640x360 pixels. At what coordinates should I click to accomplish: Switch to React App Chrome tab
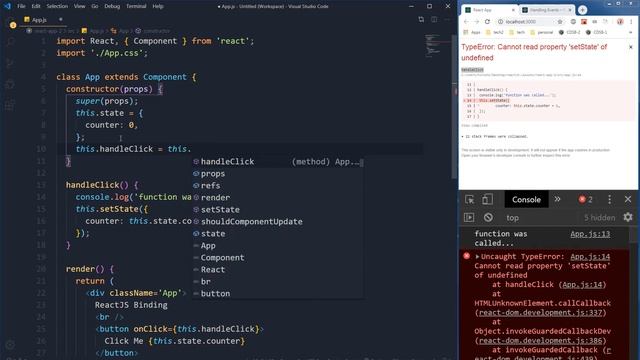490,10
